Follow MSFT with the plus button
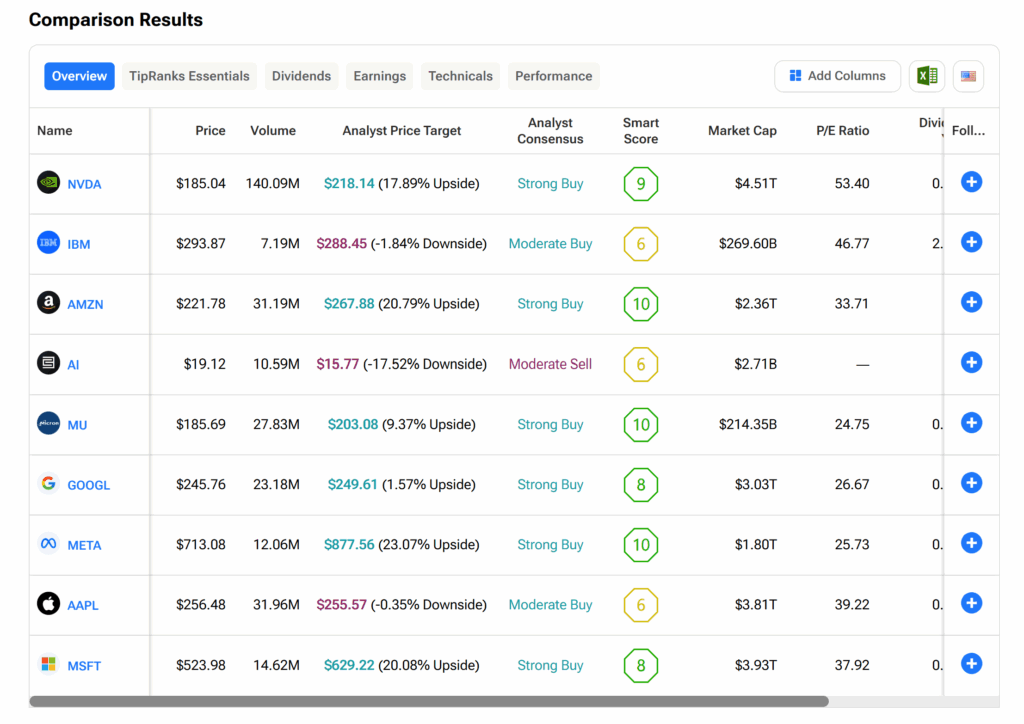This screenshot has width=1024, height=724. coord(971,664)
